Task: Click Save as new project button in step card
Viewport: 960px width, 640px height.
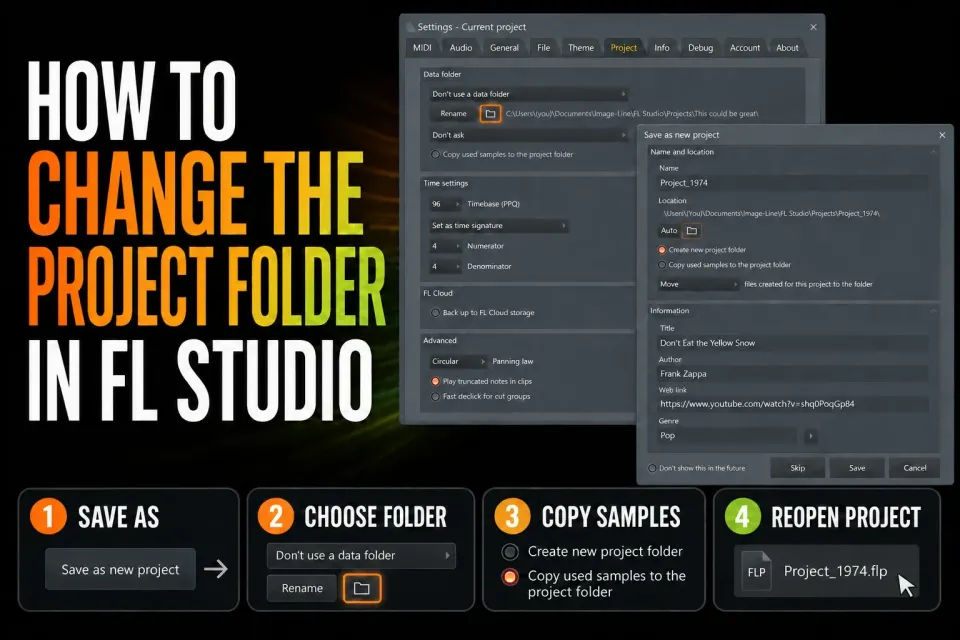Action: coord(121,570)
